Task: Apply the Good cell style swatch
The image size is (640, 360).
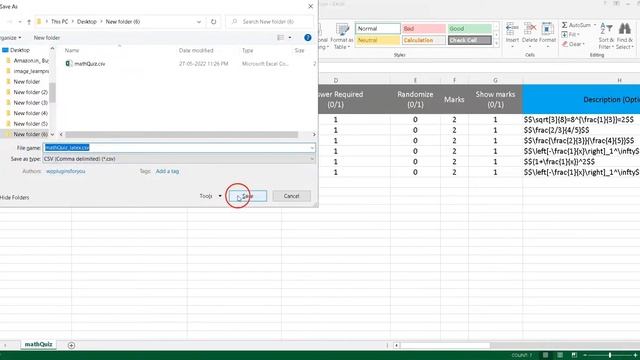Action: point(470,29)
